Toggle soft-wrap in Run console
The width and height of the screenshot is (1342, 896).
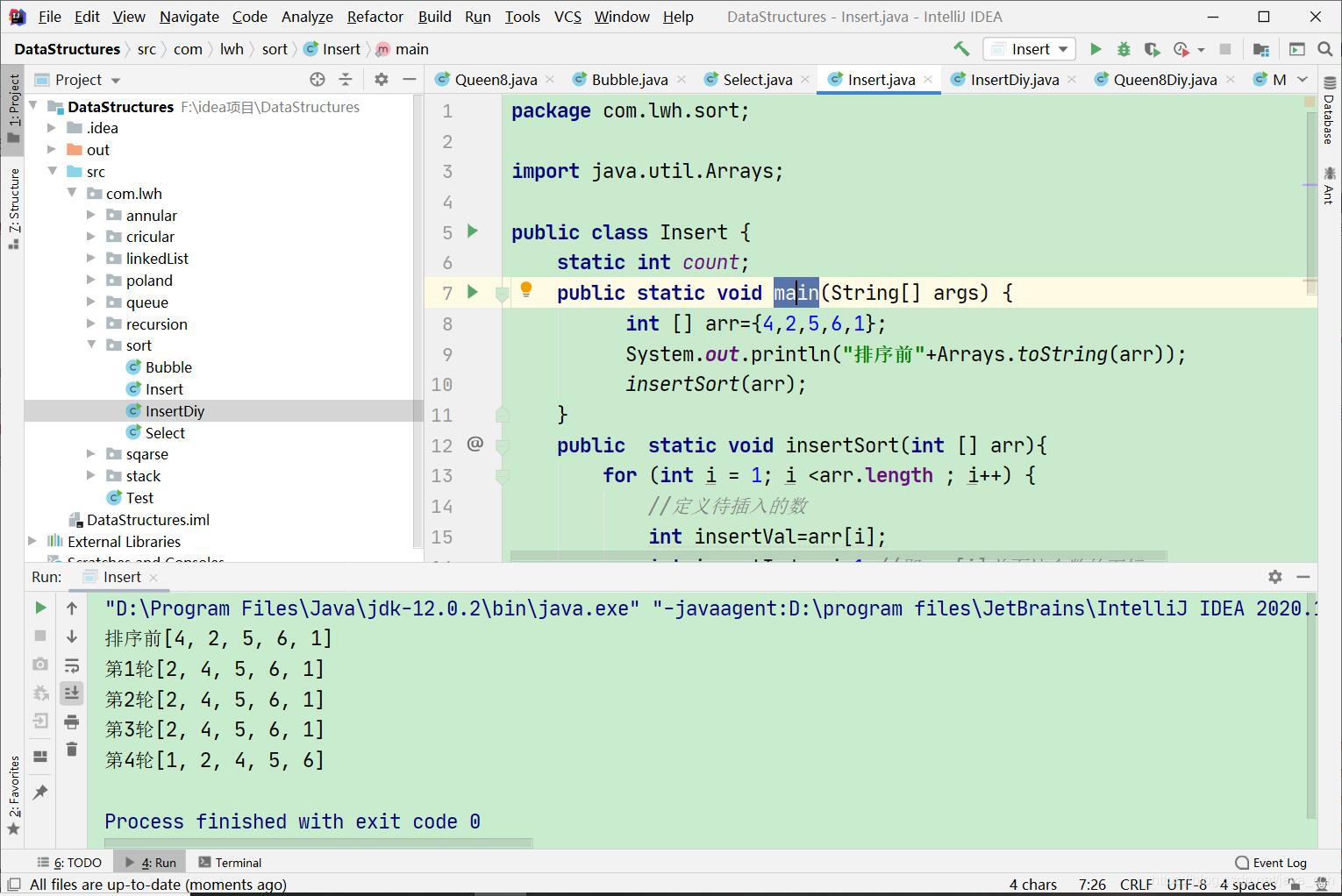pos(72,665)
